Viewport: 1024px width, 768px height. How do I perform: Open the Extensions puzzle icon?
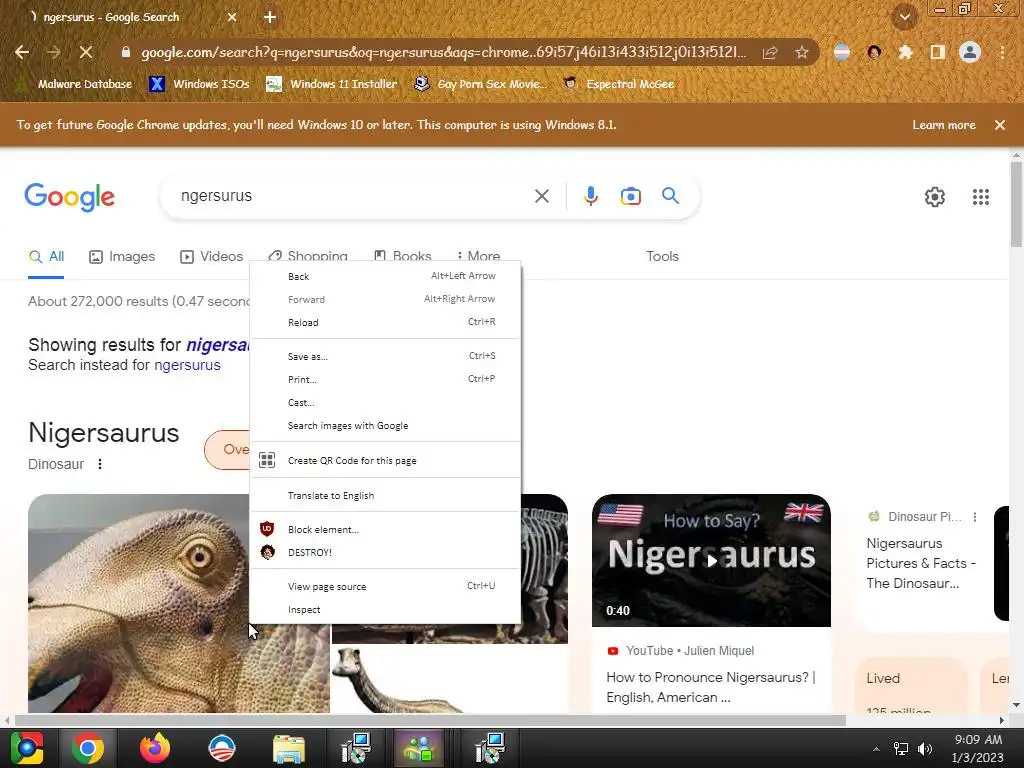click(x=905, y=52)
